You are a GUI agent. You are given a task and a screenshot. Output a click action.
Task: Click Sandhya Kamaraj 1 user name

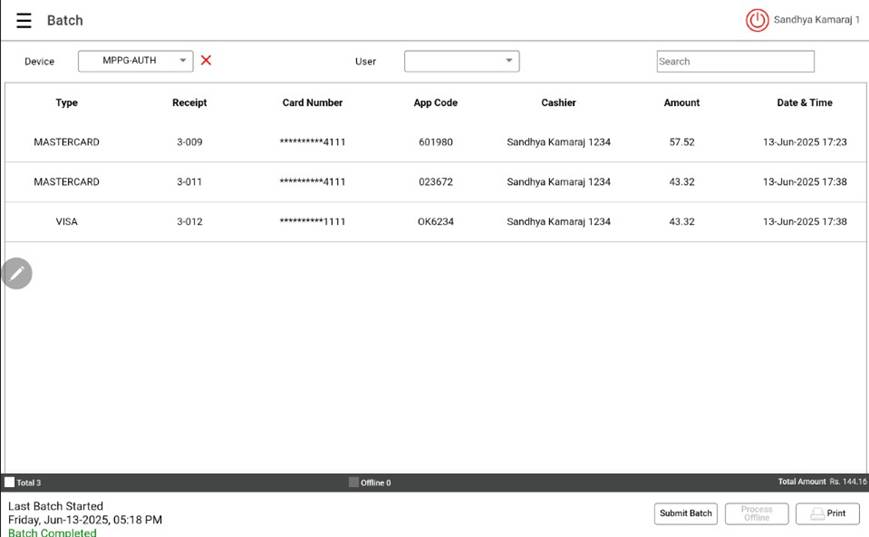(816, 20)
